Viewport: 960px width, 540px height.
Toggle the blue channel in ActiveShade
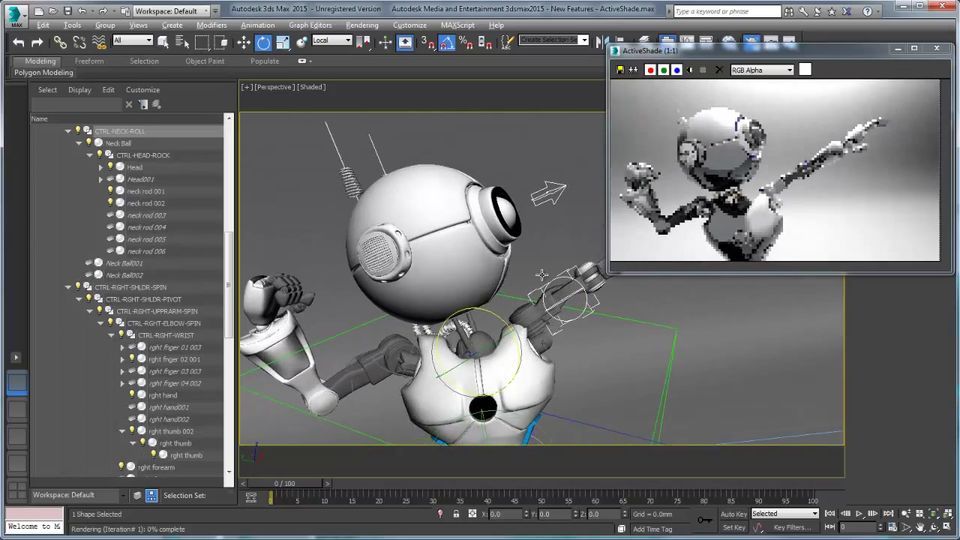click(677, 70)
